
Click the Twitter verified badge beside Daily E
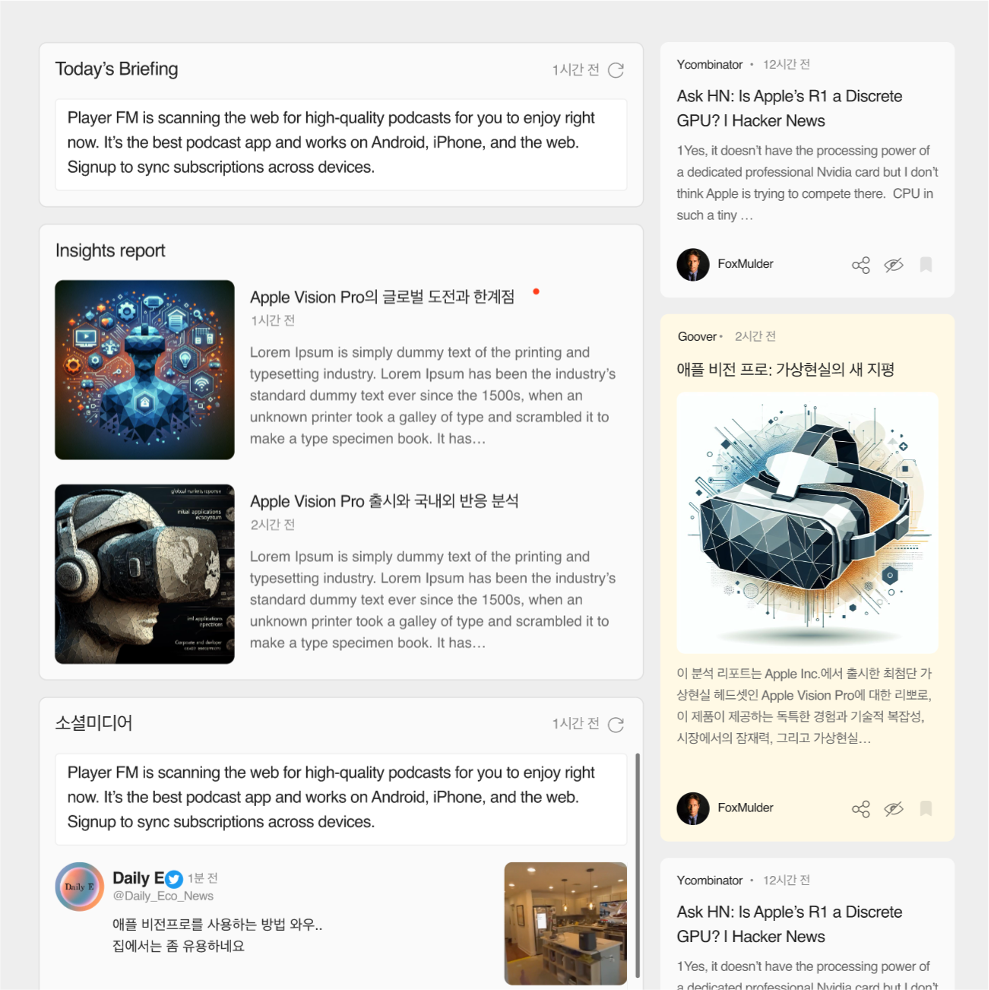(174, 879)
